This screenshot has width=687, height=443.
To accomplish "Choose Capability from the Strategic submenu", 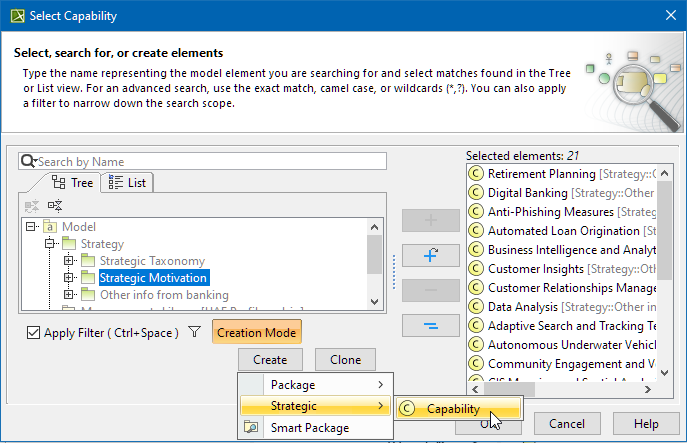I will click(453, 408).
